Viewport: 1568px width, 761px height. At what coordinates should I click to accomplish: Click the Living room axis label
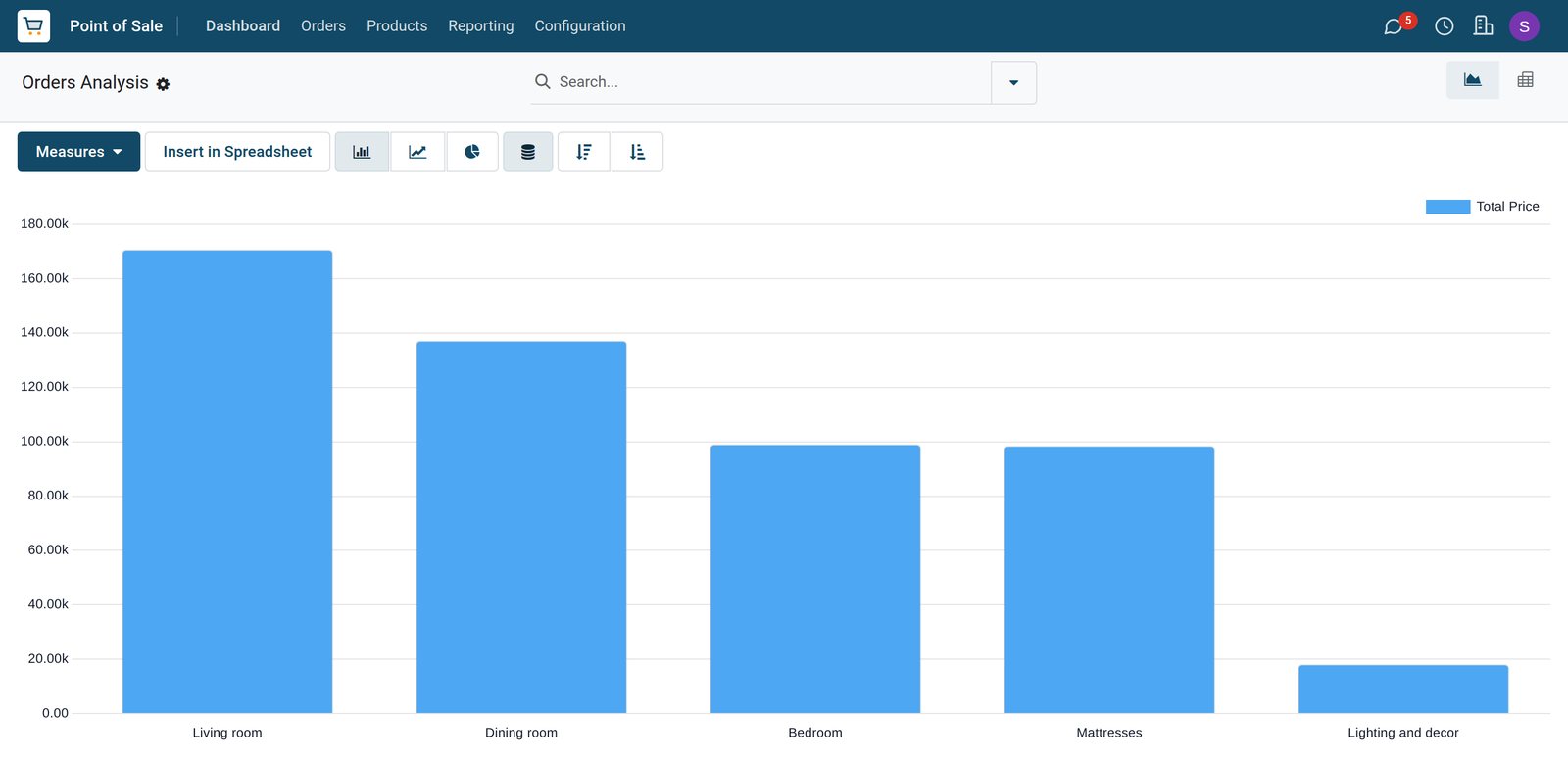227,733
